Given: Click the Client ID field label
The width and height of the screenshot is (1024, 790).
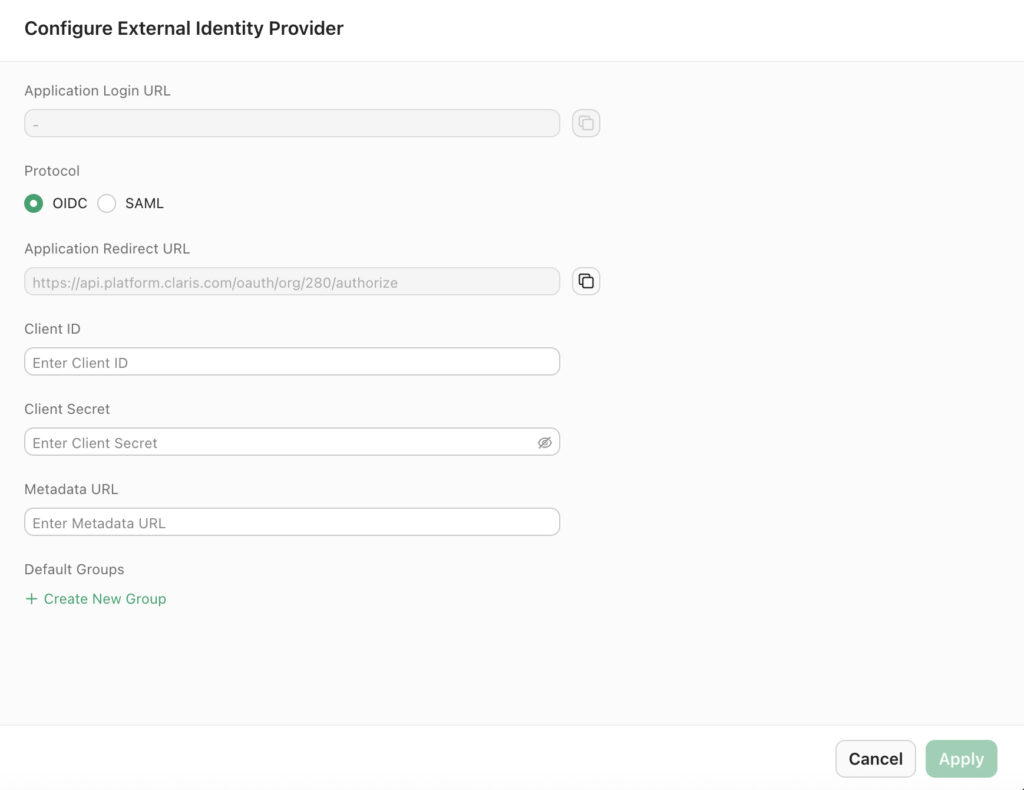Looking at the screenshot, I should click(52, 329).
